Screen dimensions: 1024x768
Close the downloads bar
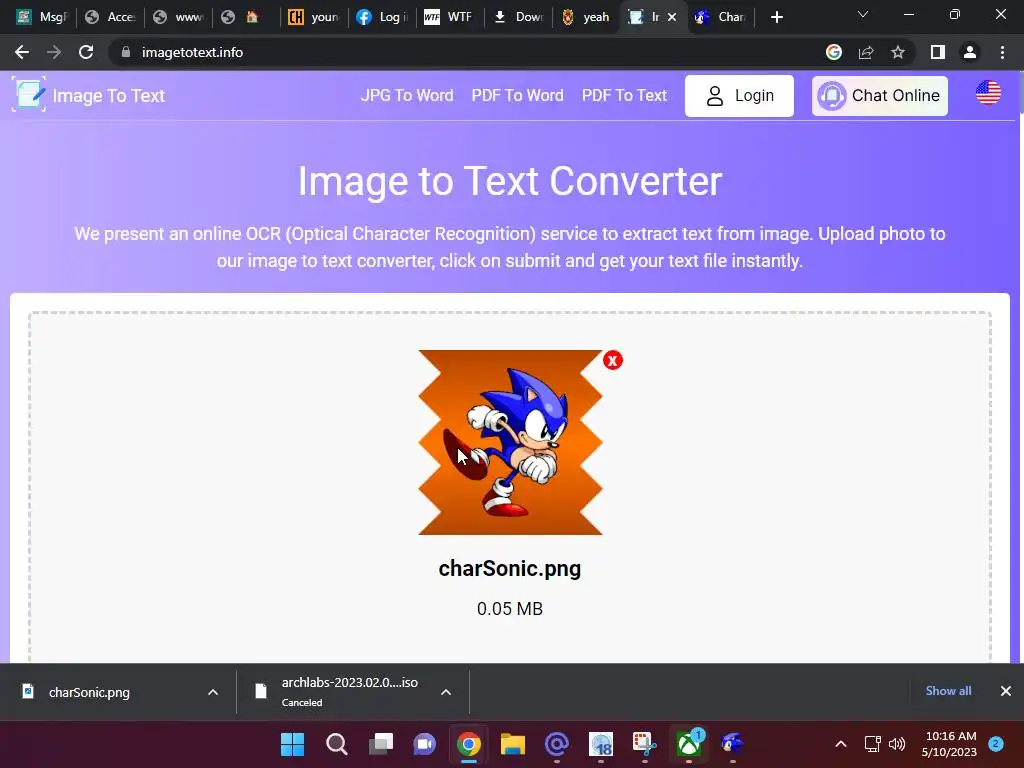(1006, 691)
